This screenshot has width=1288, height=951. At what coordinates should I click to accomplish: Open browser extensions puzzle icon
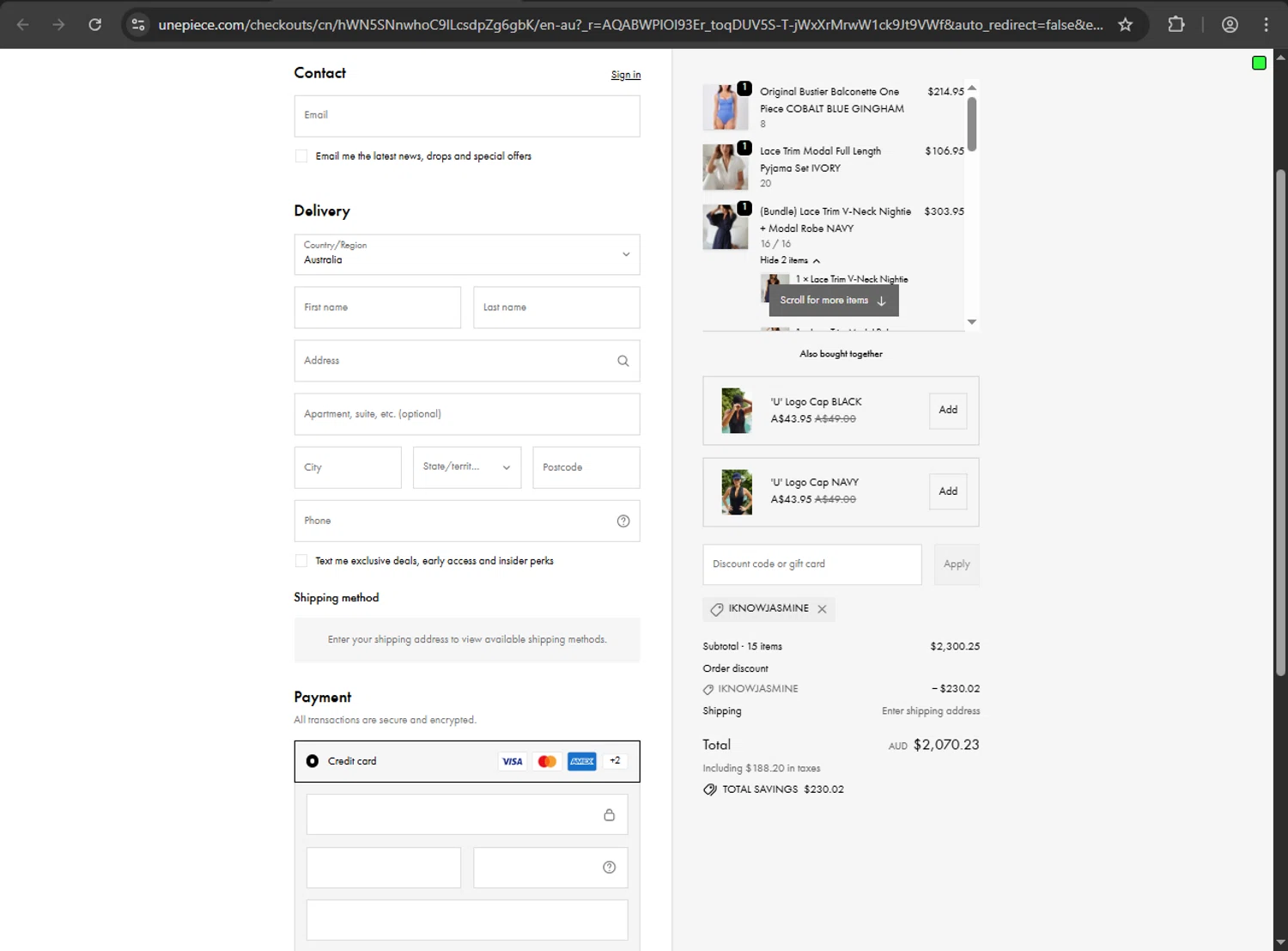pyautogui.click(x=1176, y=24)
